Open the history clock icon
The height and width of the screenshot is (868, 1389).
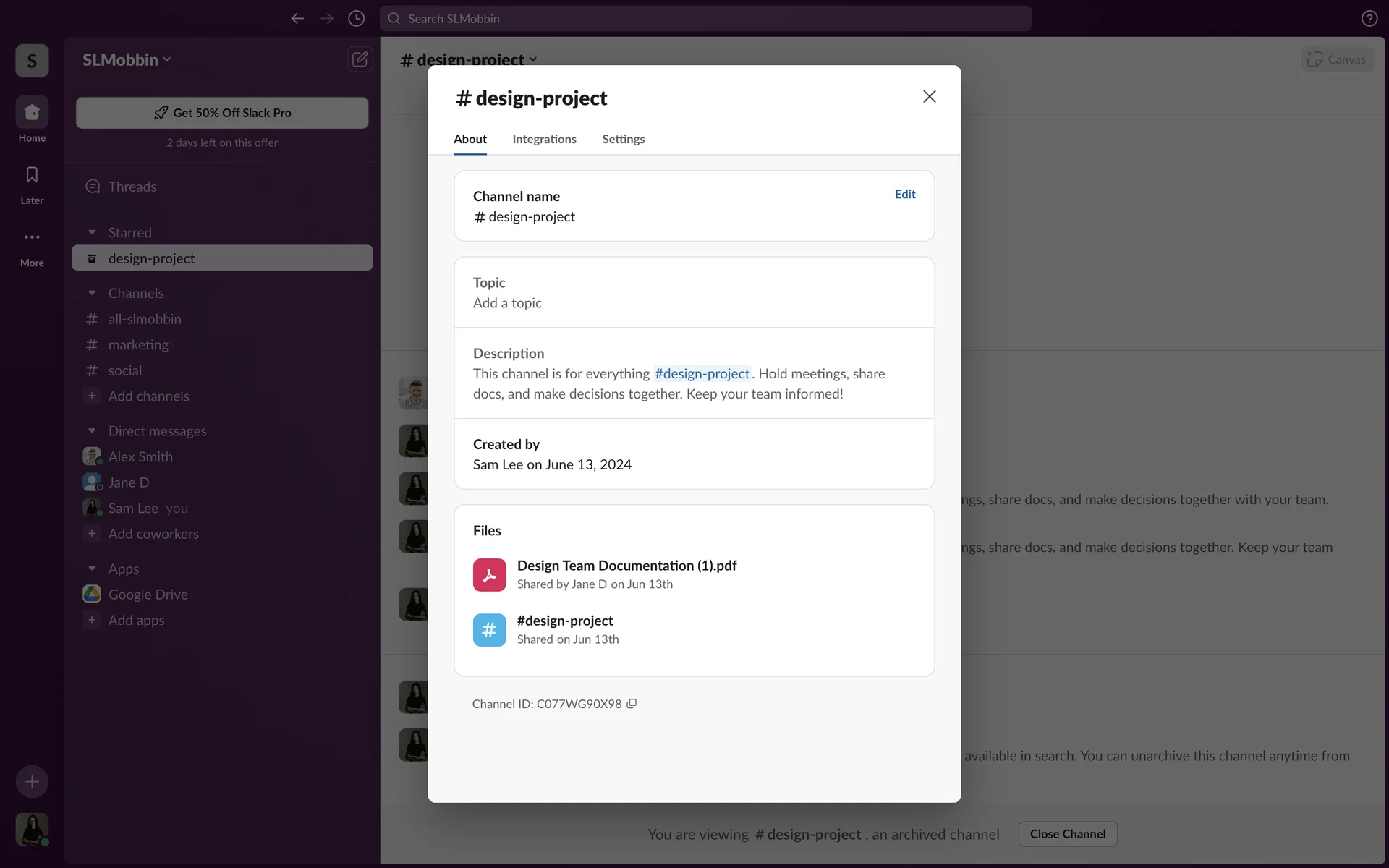356,19
